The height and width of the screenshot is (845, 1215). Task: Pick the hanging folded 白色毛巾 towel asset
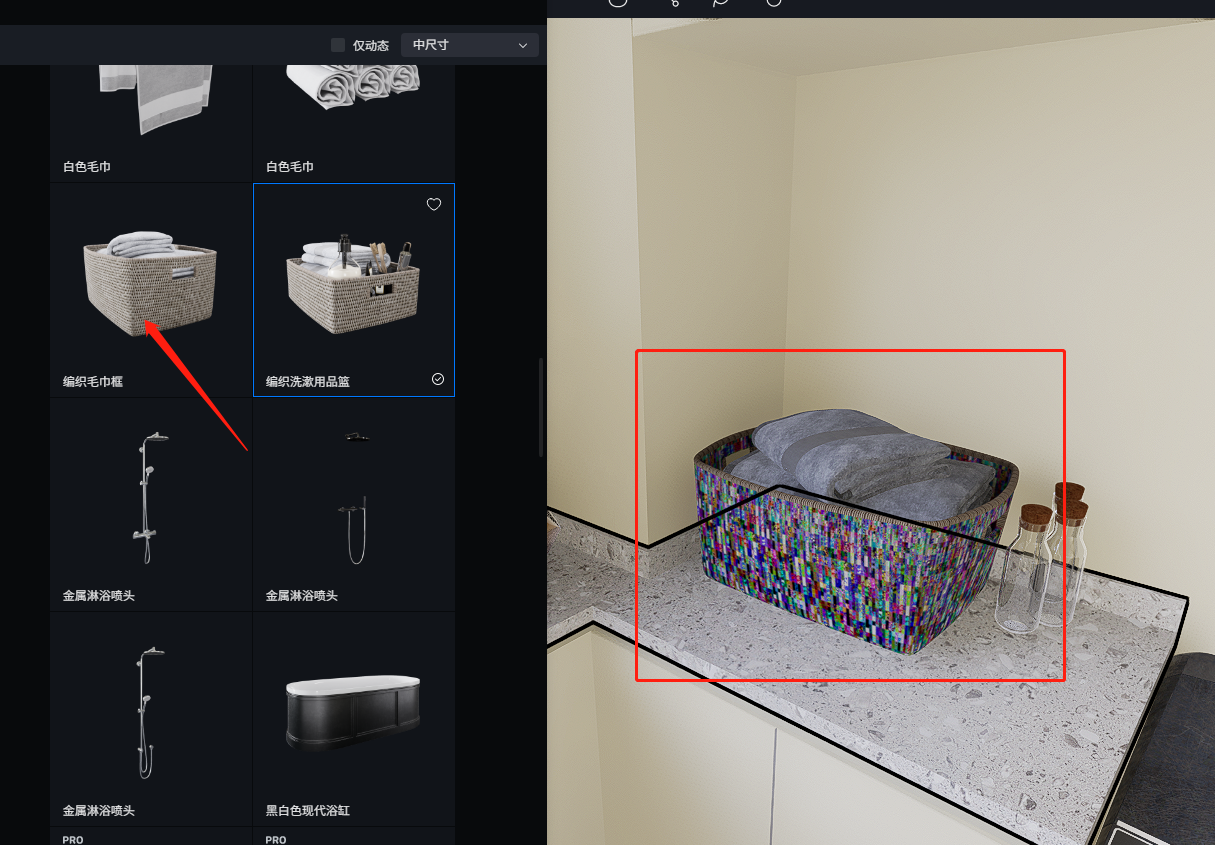tap(151, 123)
